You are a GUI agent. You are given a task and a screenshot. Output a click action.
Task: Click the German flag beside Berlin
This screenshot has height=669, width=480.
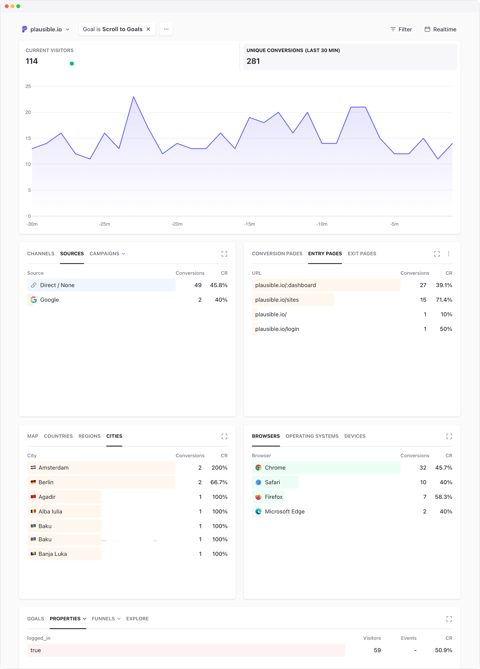tap(33, 482)
